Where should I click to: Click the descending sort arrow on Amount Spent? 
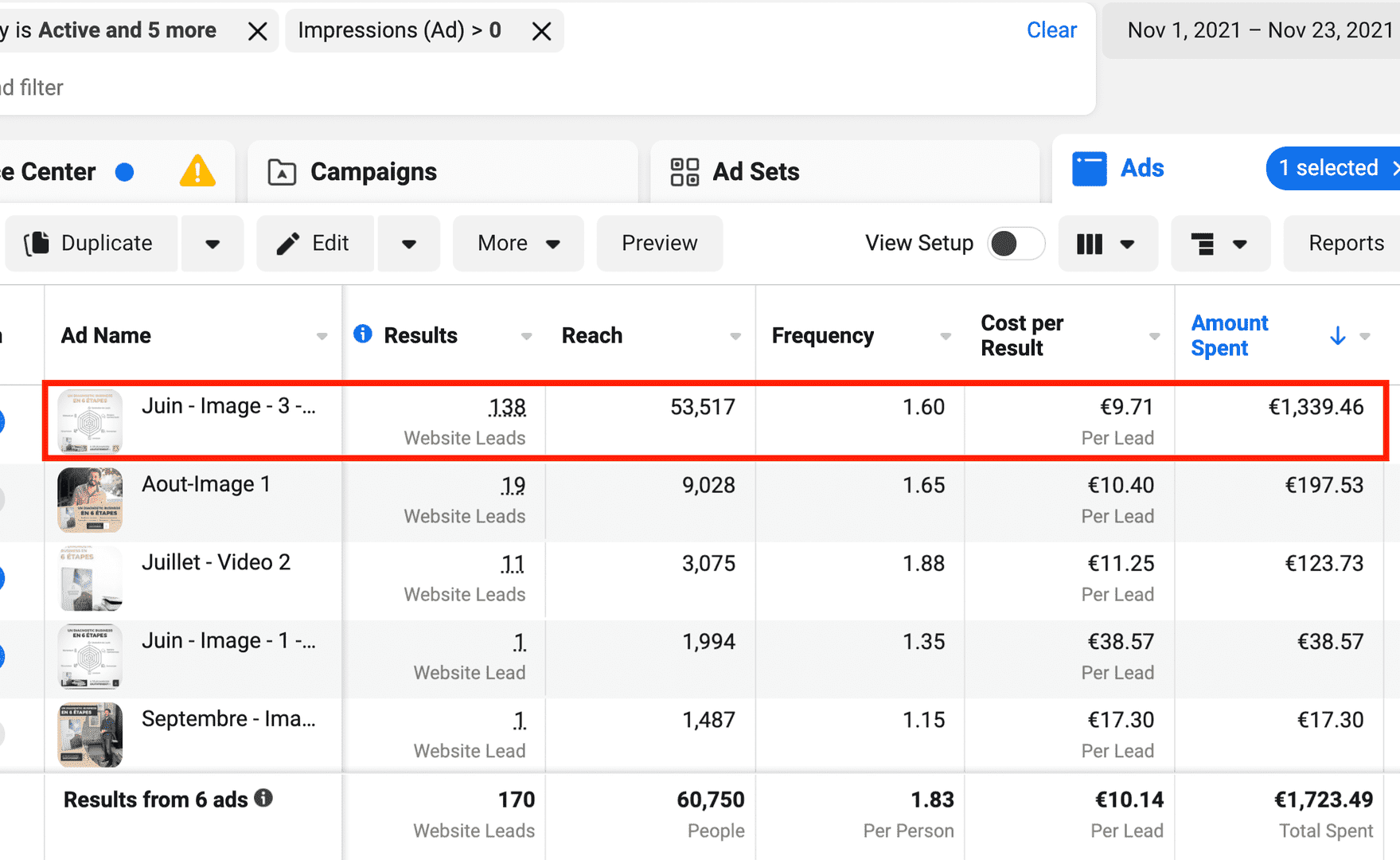[x=1336, y=335]
